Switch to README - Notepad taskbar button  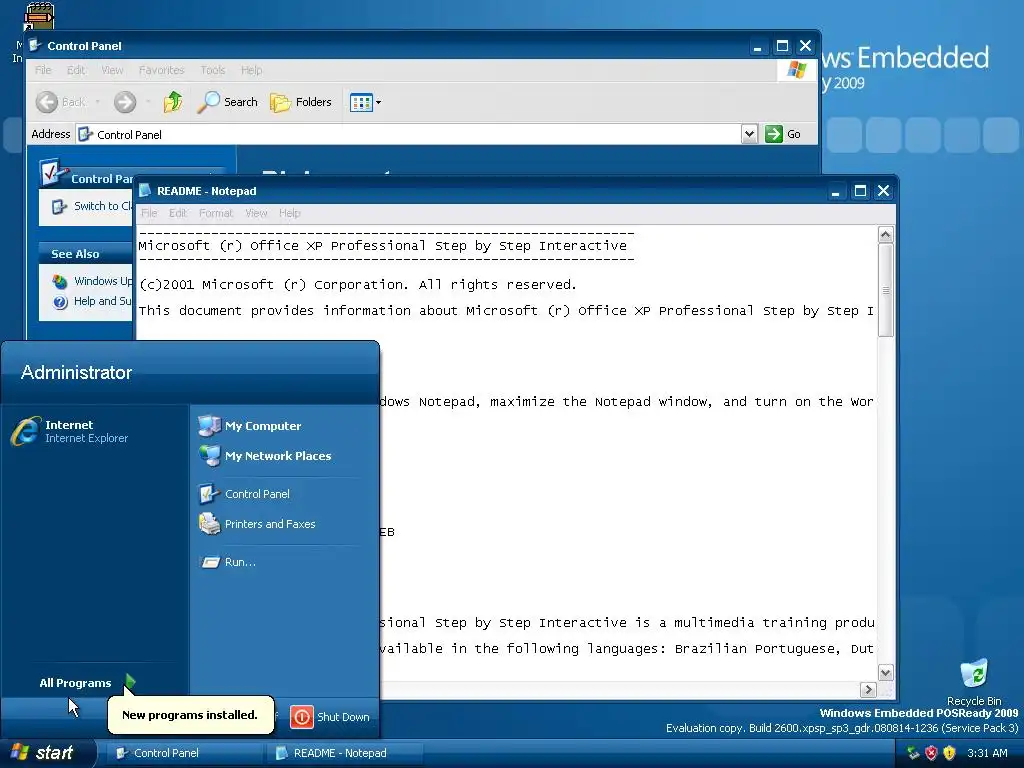point(345,753)
